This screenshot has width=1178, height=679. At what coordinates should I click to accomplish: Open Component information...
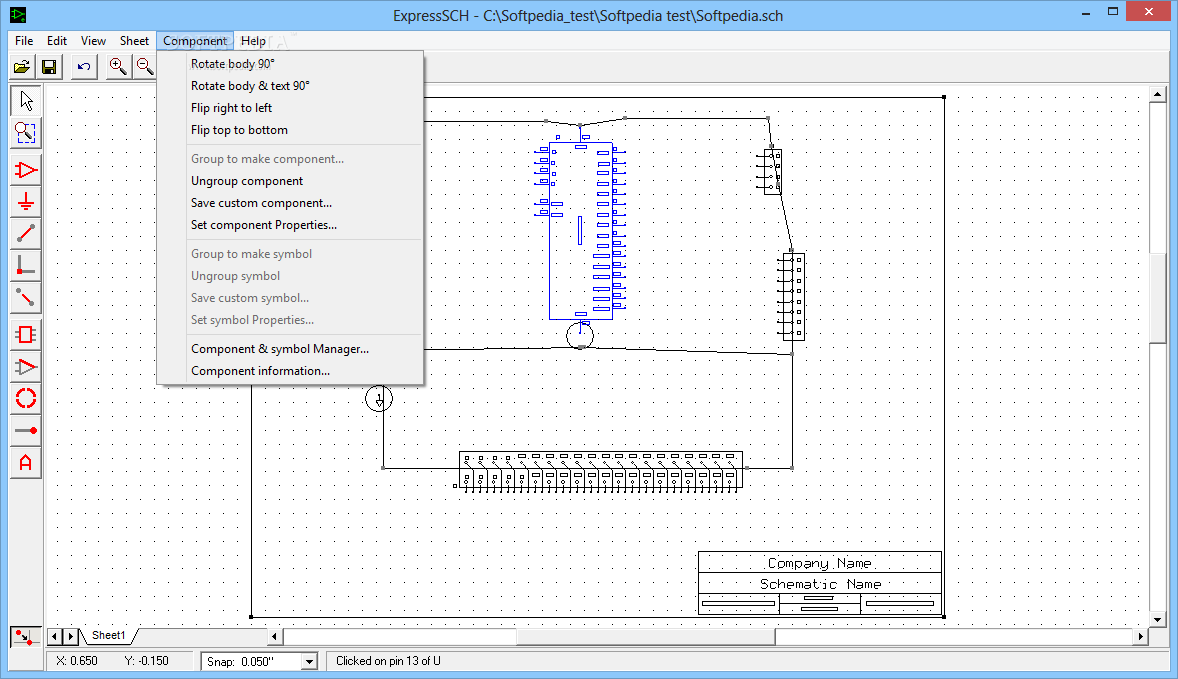point(290,371)
